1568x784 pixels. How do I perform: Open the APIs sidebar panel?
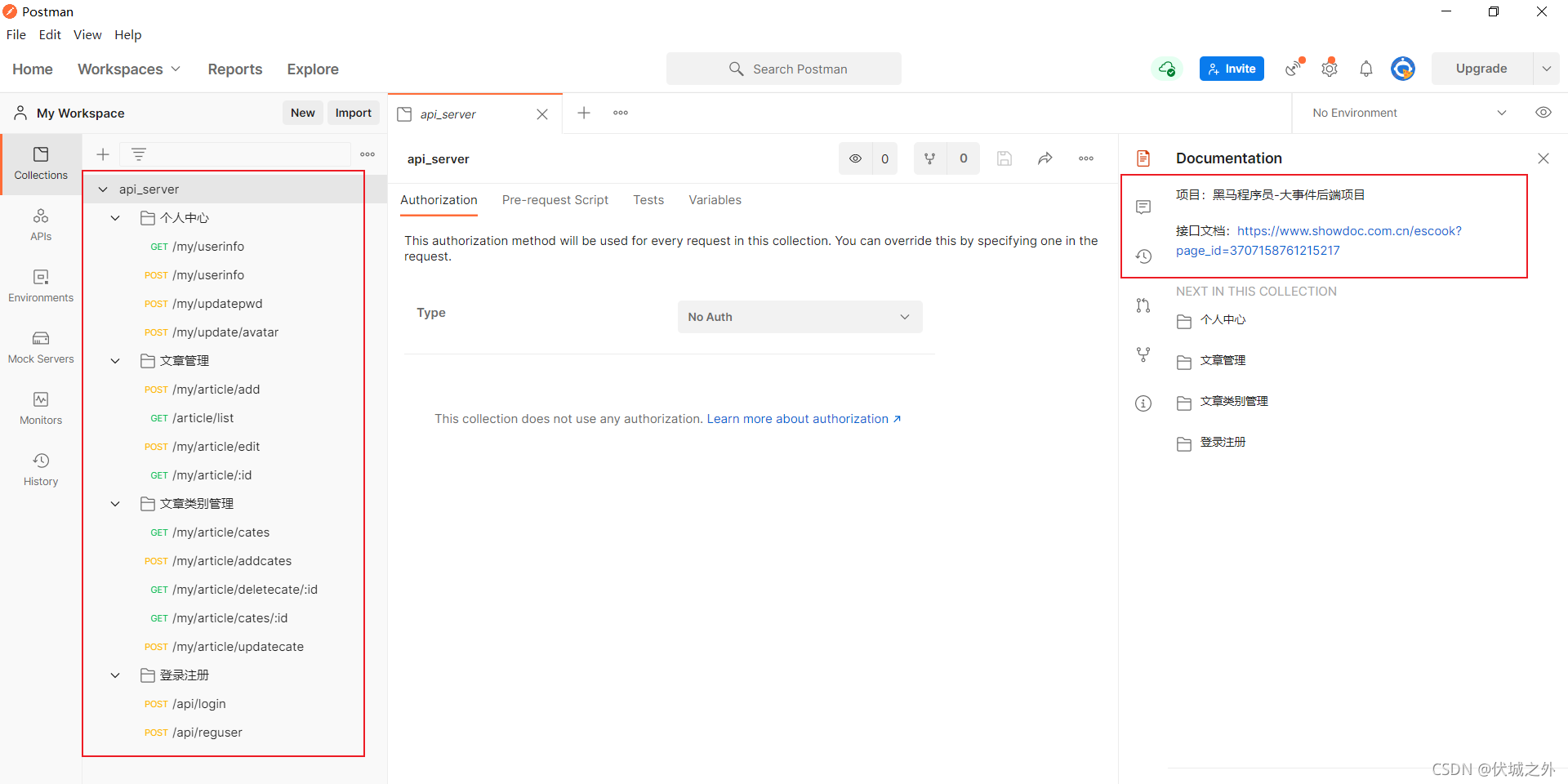point(41,225)
